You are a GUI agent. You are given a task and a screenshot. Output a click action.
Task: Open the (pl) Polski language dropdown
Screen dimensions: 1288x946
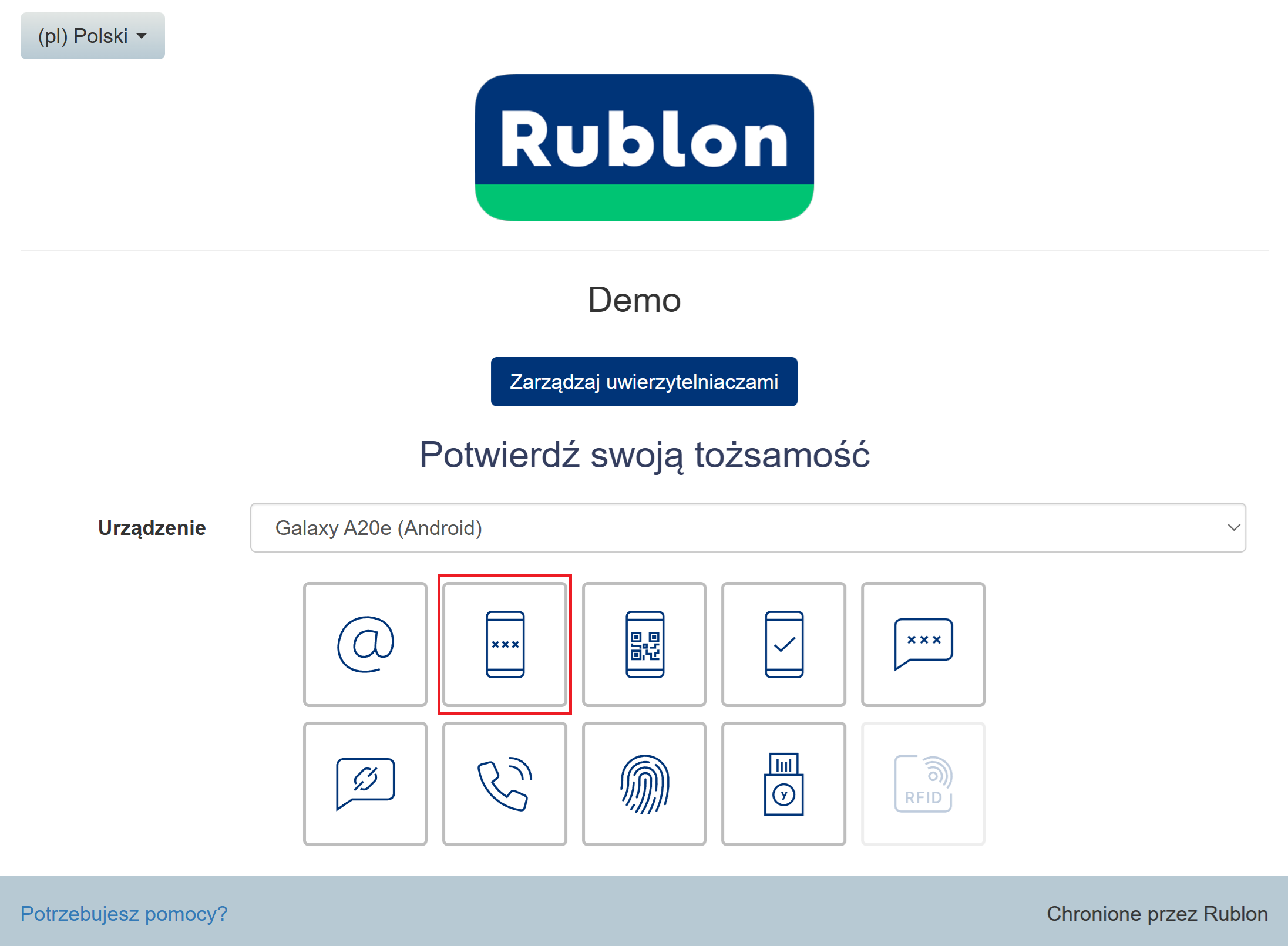click(93, 36)
